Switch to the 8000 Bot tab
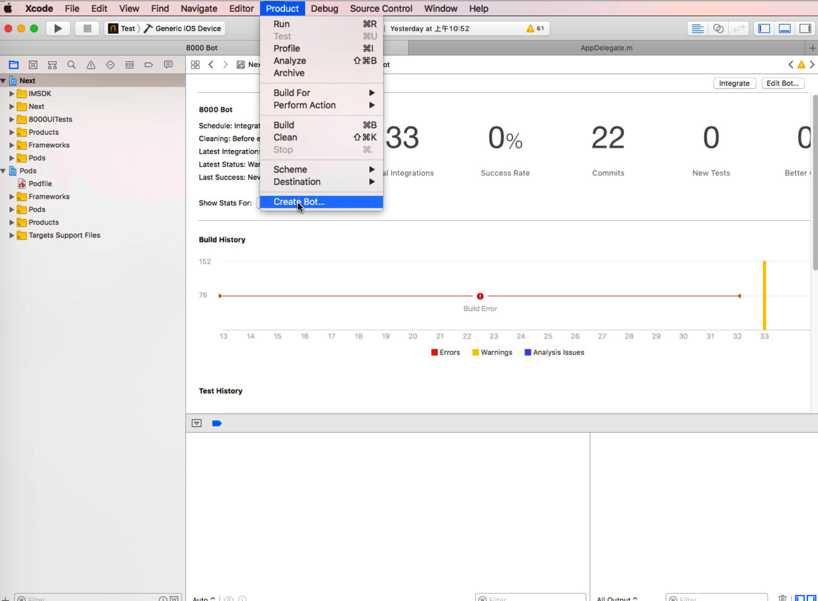The height and width of the screenshot is (601, 818). pos(202,47)
